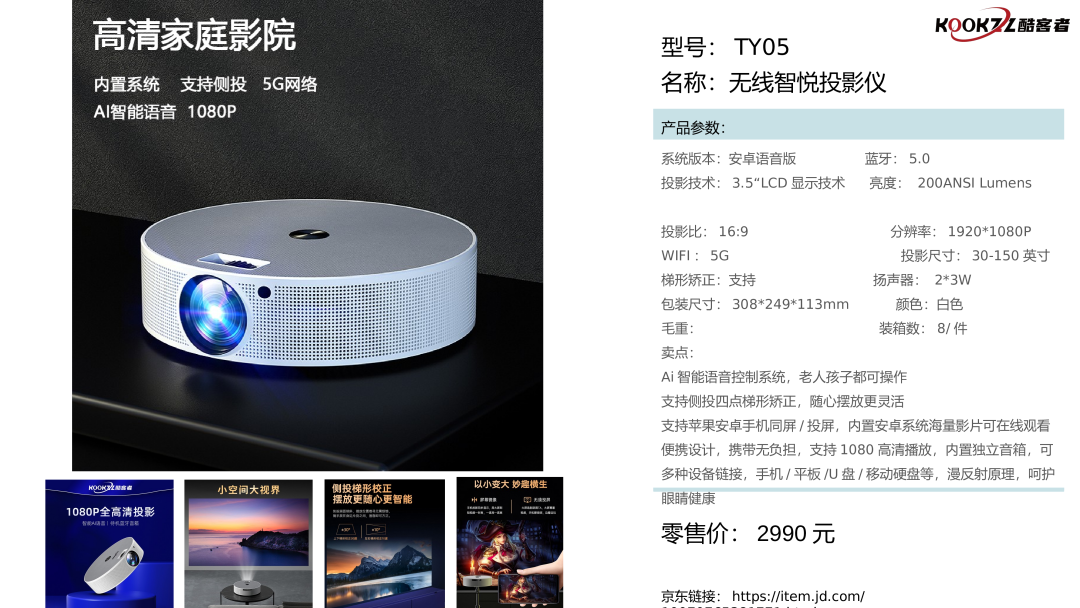This screenshot has width=1080, height=608.
Task: Click the product name 无线智悦投影仪
Action: 807,83
